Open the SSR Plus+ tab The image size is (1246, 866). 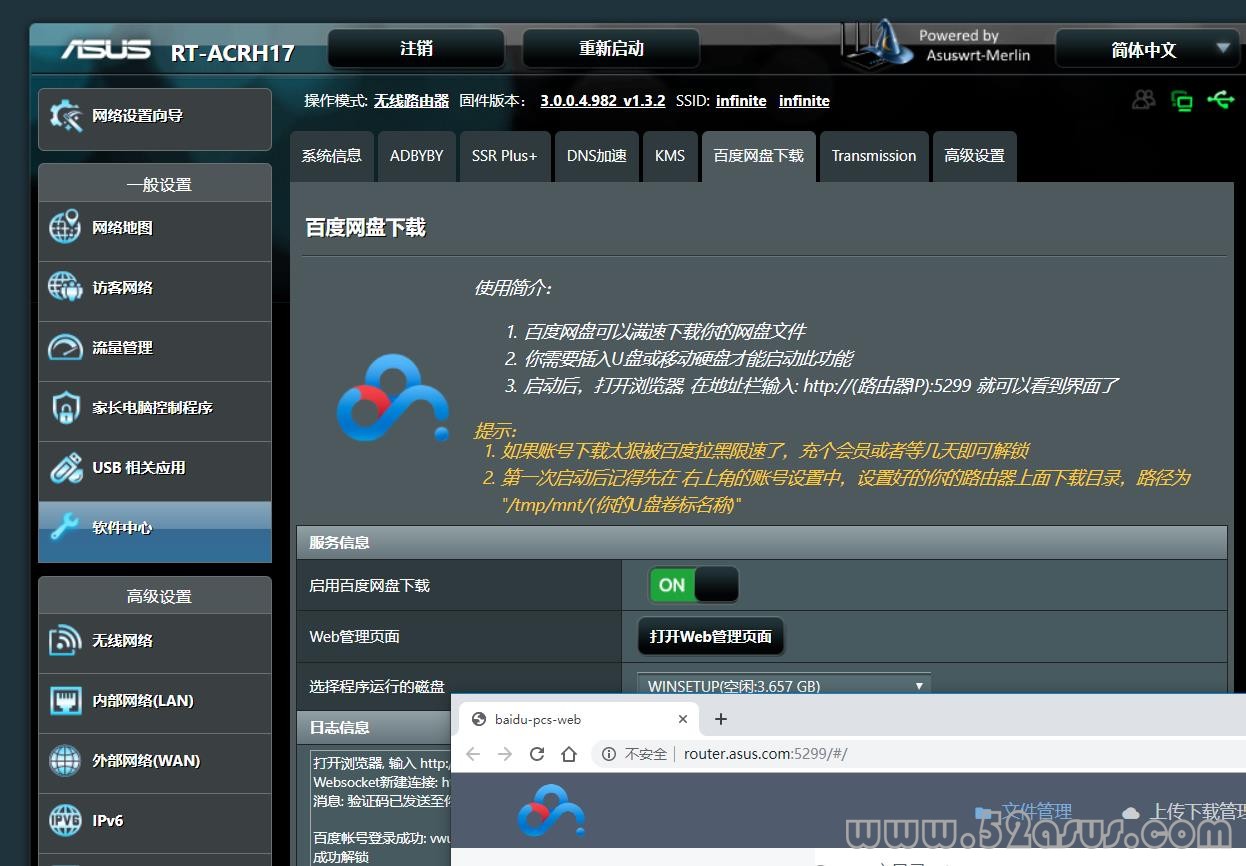pos(505,156)
